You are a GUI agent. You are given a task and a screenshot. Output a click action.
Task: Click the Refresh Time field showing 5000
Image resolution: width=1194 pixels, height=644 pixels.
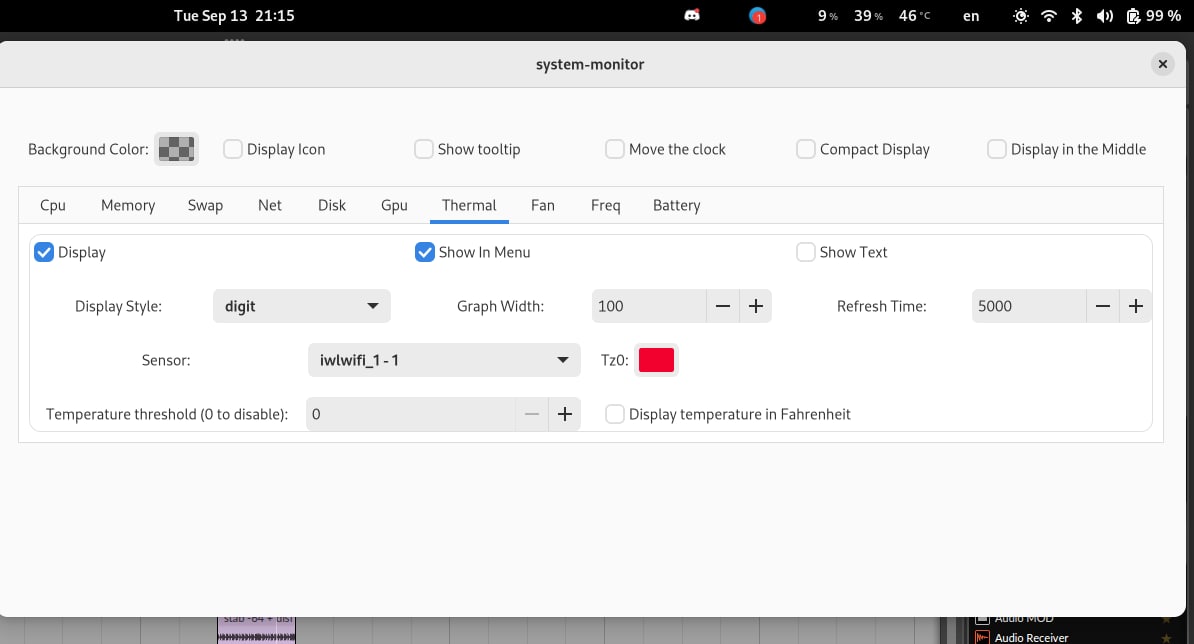[1029, 306]
